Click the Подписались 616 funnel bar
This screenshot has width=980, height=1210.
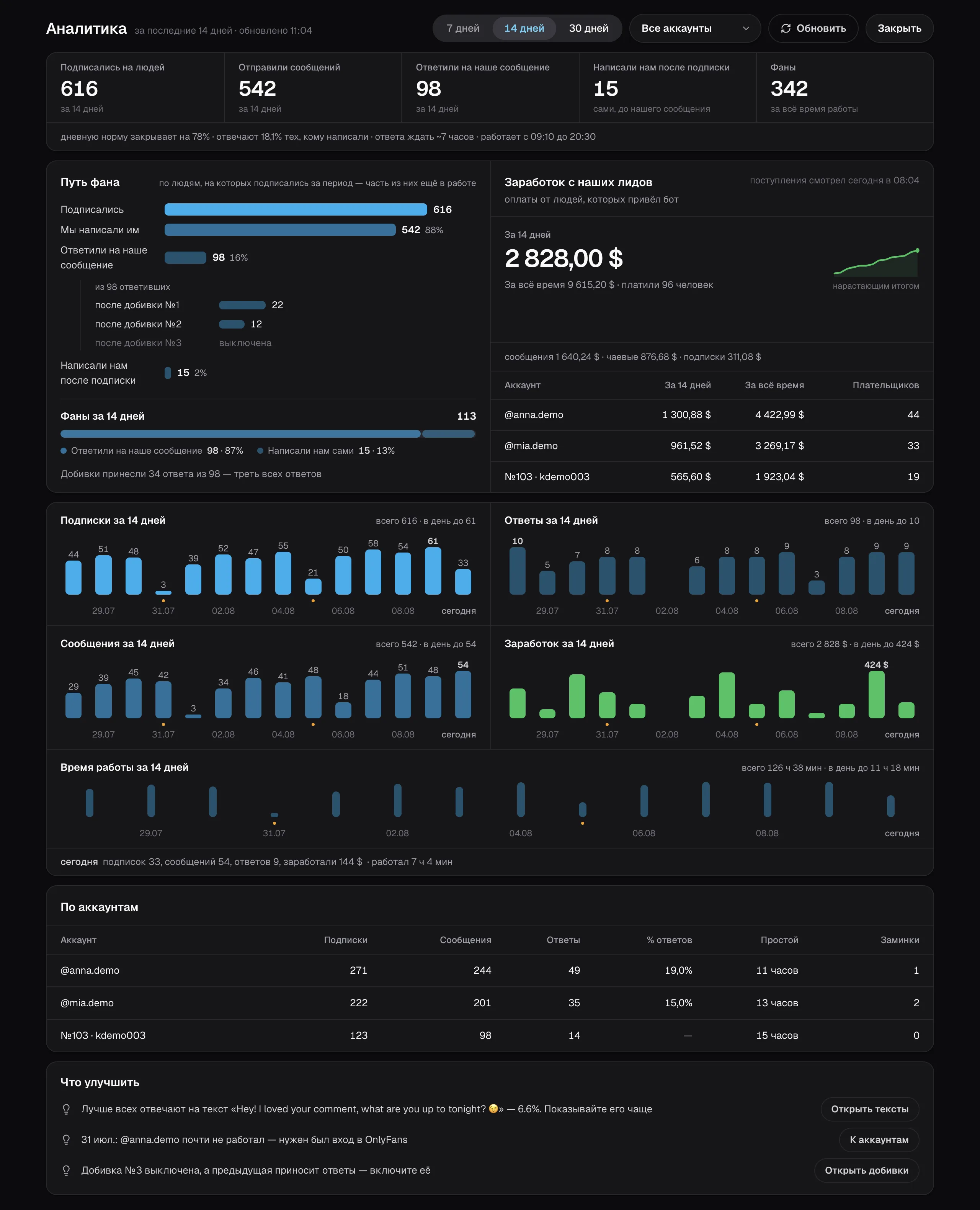tap(296, 209)
